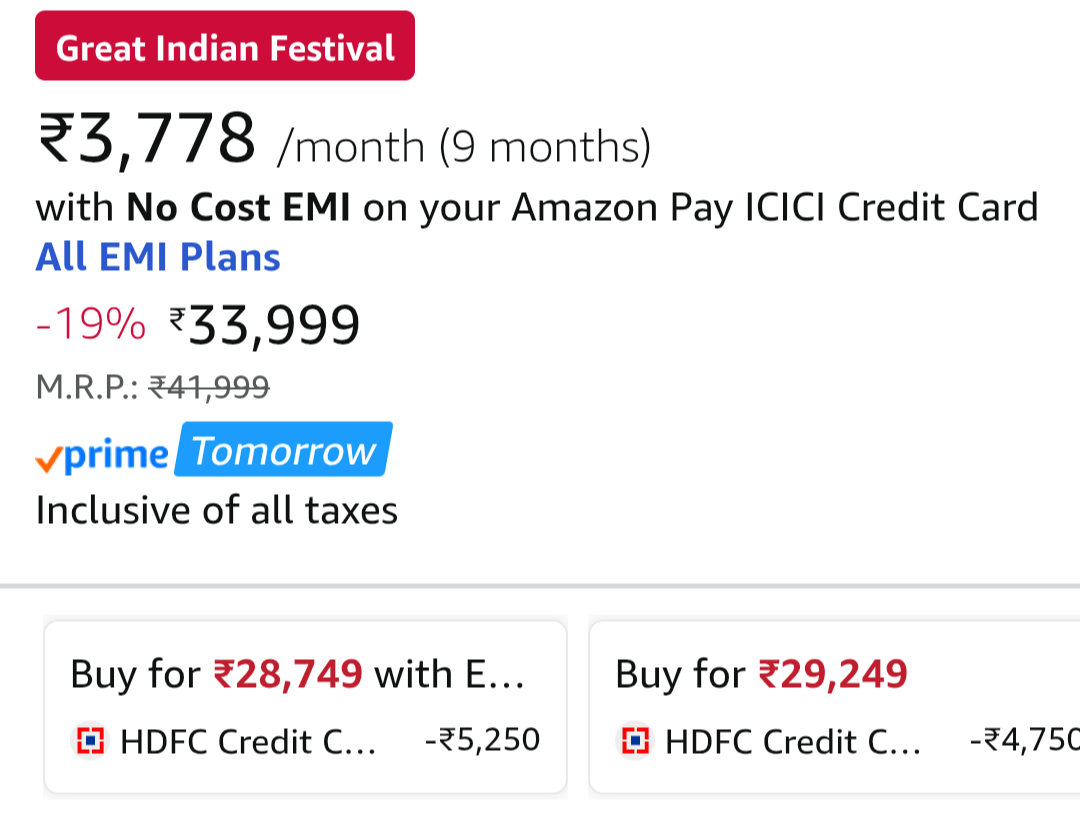Tap the HDFC Credit Card label in the ₹29,249 offer
Image resolution: width=1080 pixels, height=814 pixels.
[792, 742]
